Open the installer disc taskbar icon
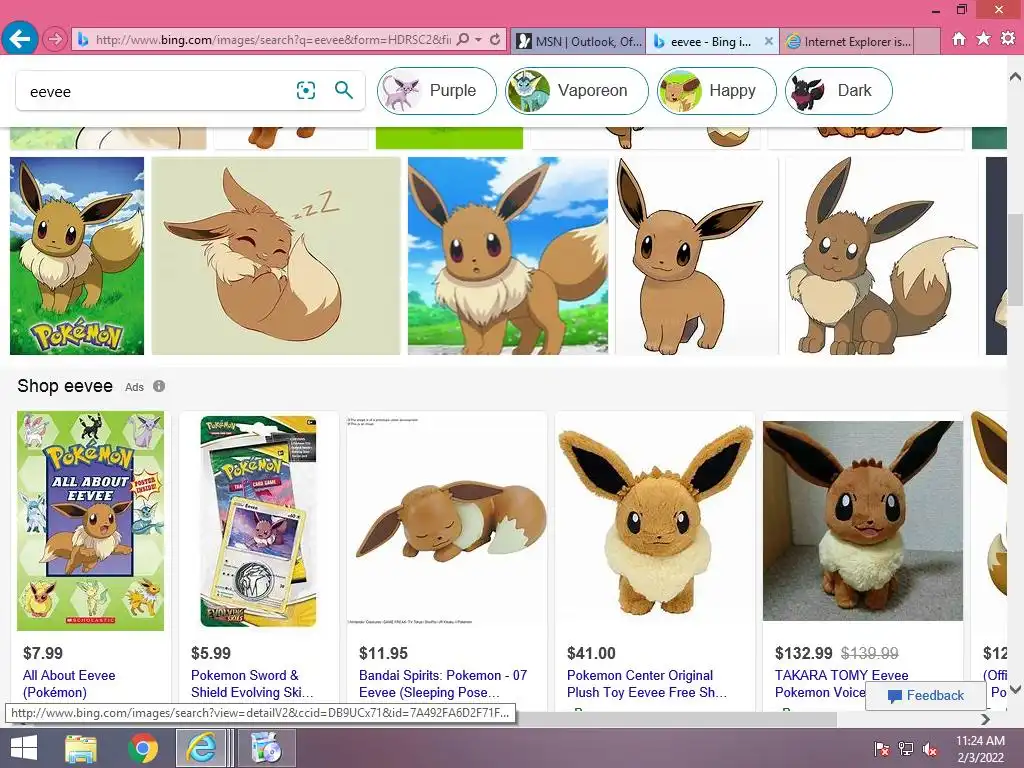 [266, 748]
